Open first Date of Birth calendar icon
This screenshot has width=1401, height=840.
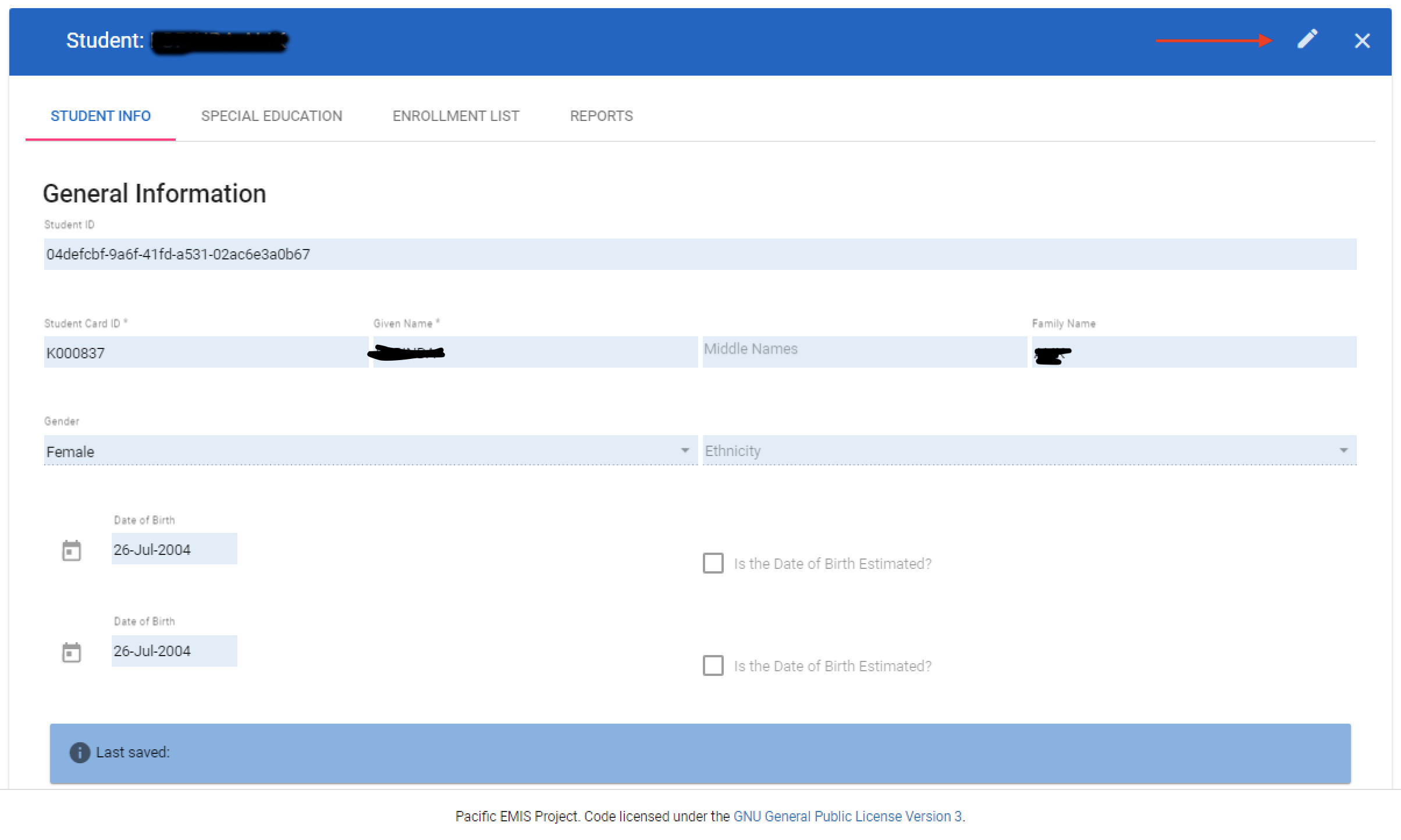72,550
